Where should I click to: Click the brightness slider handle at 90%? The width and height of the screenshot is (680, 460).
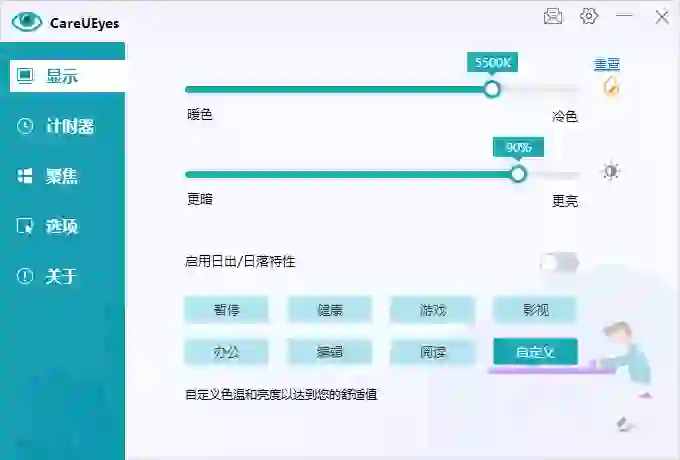pyautogui.click(x=517, y=174)
